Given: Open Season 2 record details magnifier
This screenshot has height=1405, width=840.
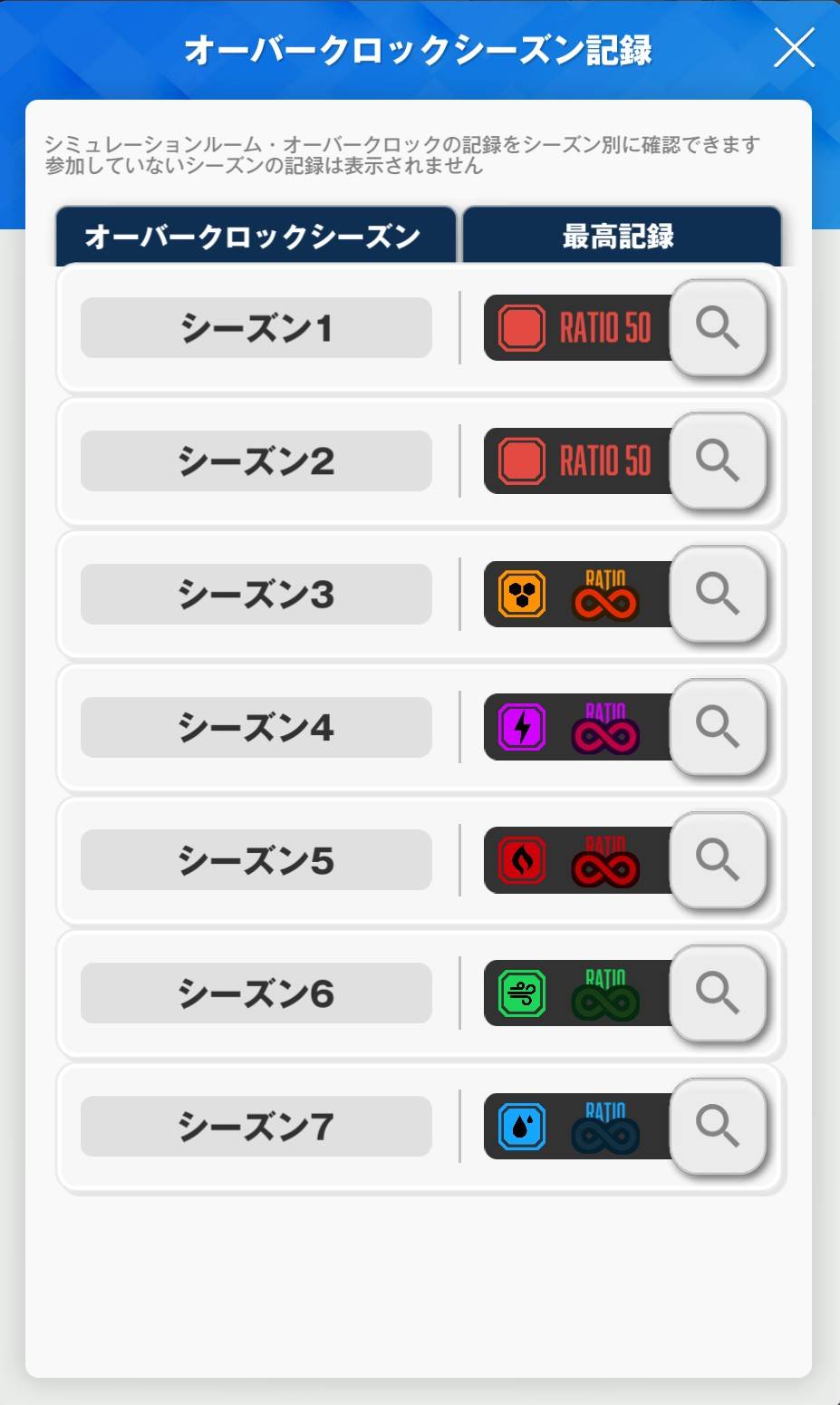Looking at the screenshot, I should tap(718, 460).
